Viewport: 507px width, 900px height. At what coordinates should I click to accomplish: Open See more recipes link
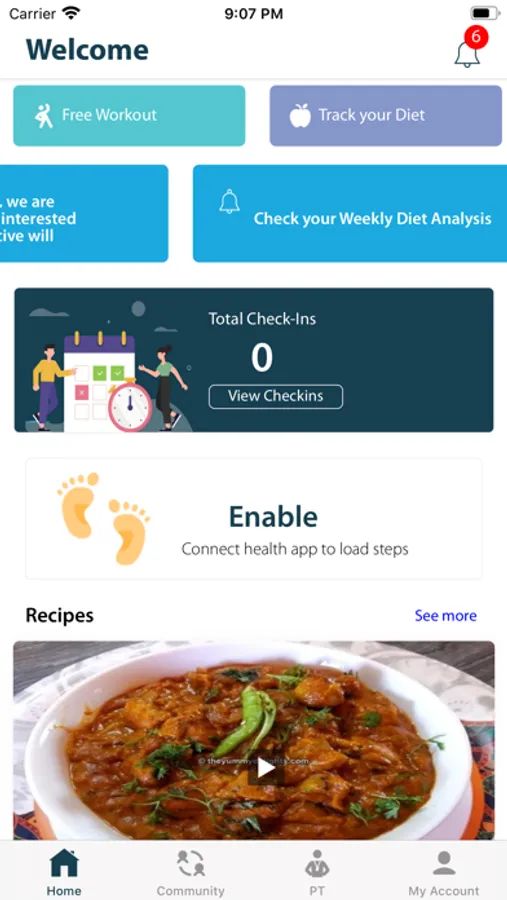446,615
